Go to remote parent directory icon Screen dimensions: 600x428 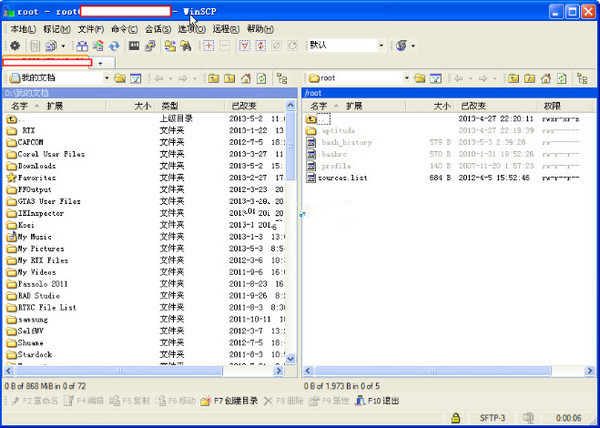[514, 78]
